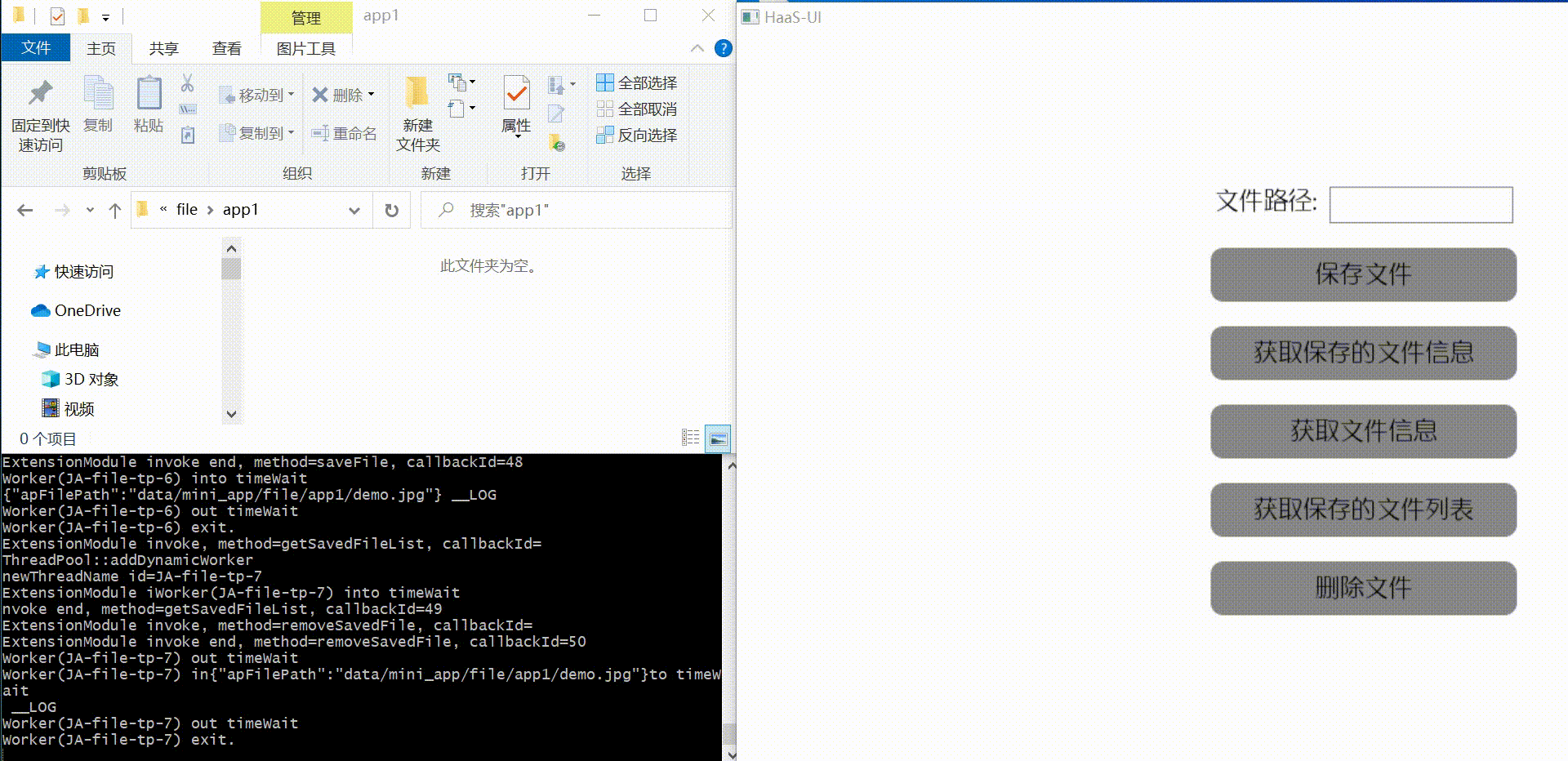1568x761 pixels.
Task: Click the paste shortcut icon
Action: 187,135
